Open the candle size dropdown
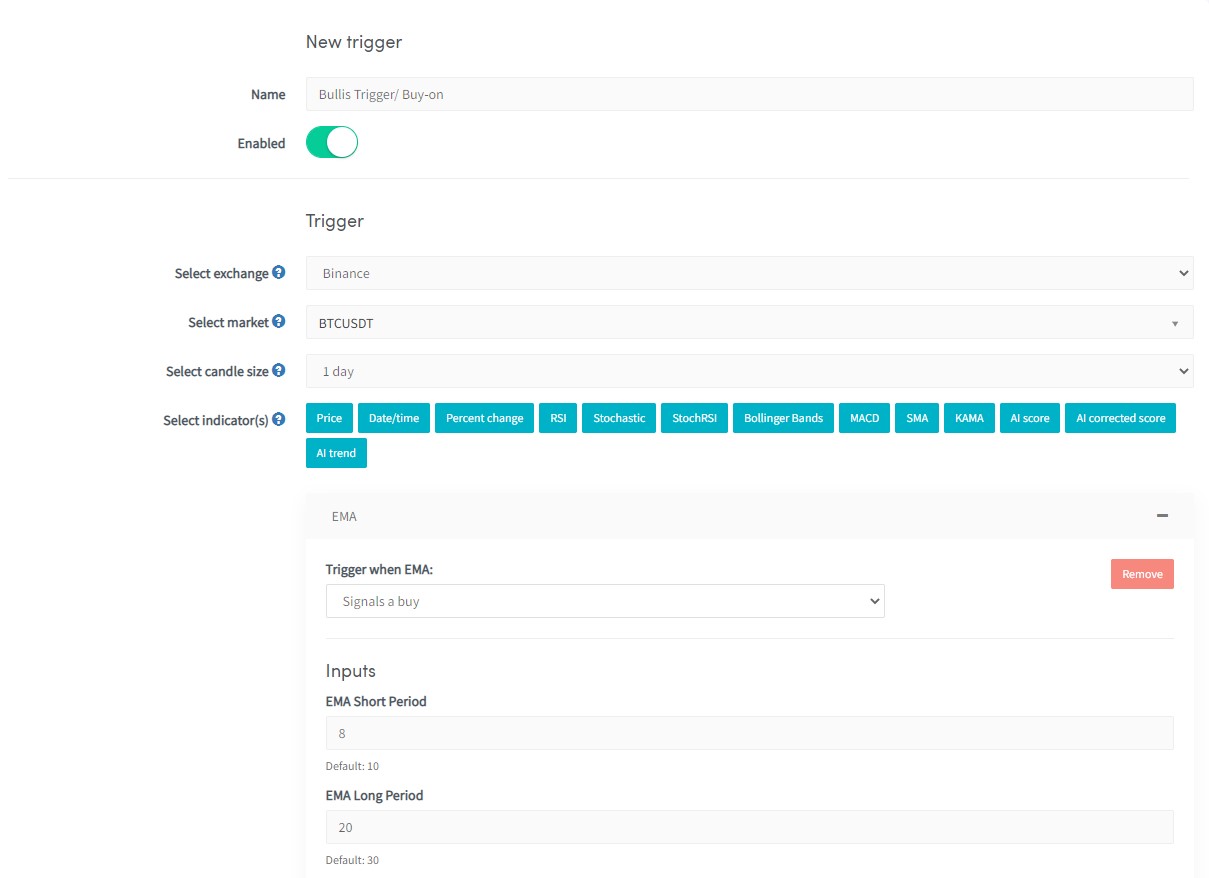Image resolution: width=1209 pixels, height=878 pixels. (x=749, y=371)
